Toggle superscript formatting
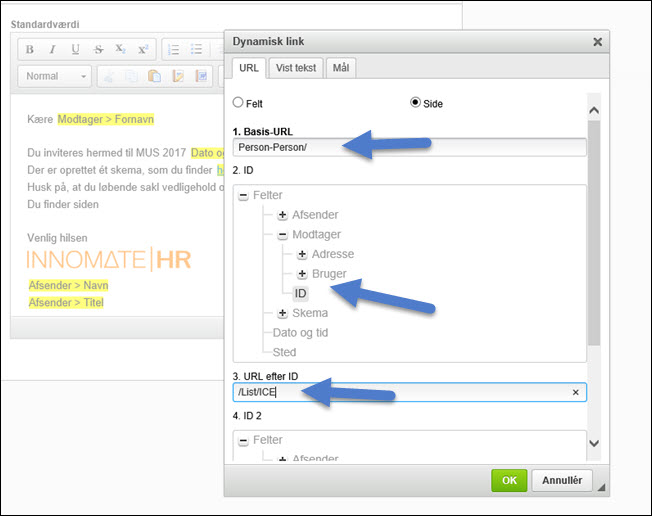652x516 pixels. (x=143, y=49)
